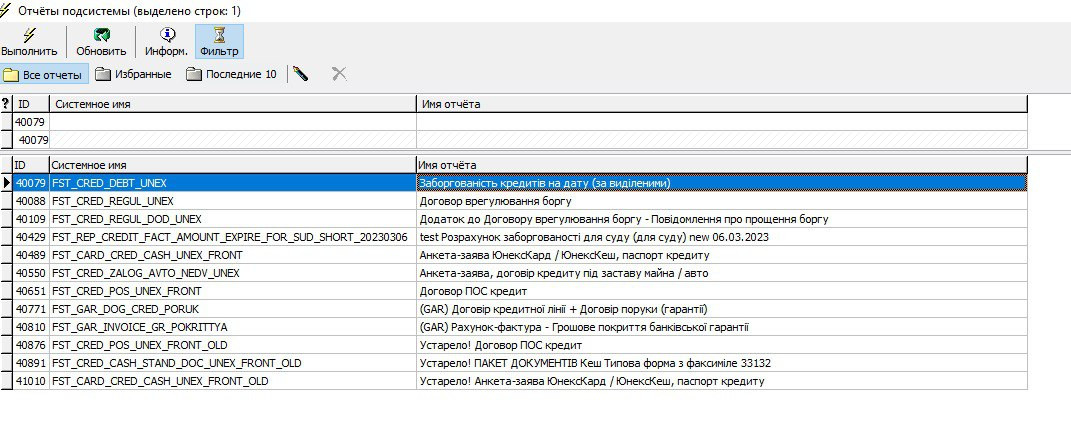Viewport: 1071px width, 425px height.
Task: Click the pencil edit icon
Action: (300, 74)
